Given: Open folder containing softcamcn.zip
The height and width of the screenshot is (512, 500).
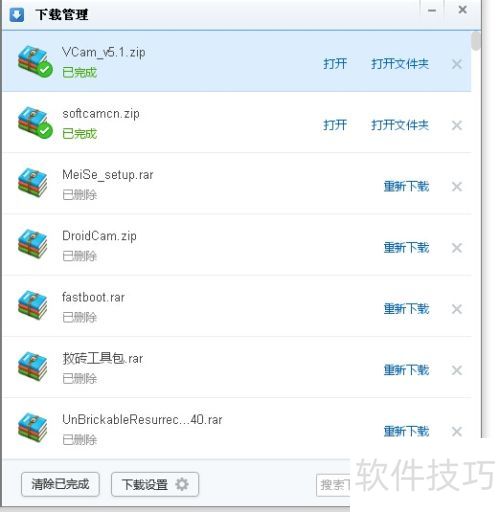Looking at the screenshot, I should point(400,125).
